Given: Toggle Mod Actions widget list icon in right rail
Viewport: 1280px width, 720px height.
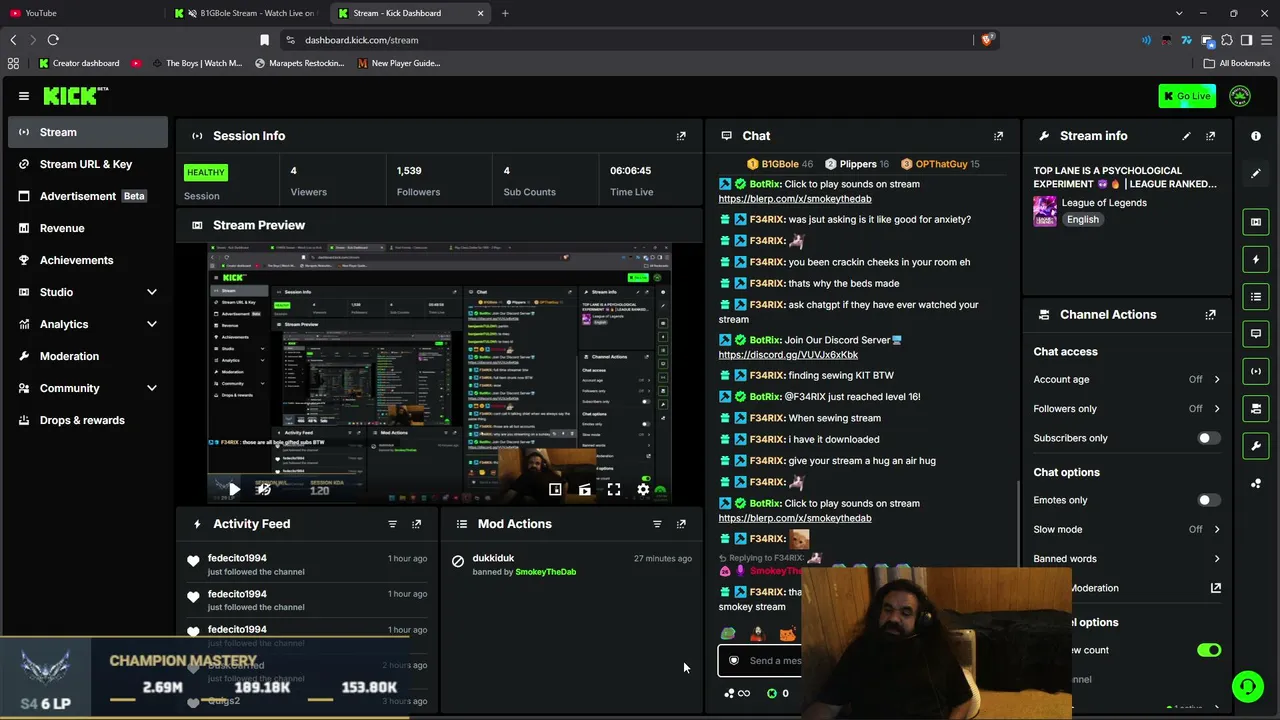Looking at the screenshot, I should [x=1256, y=297].
